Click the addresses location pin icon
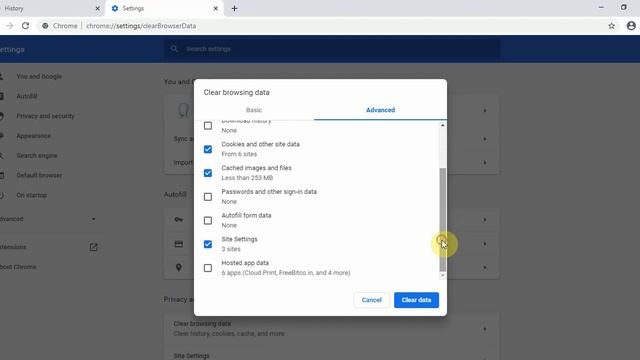Viewport: 640px width, 360px height. tap(179, 267)
